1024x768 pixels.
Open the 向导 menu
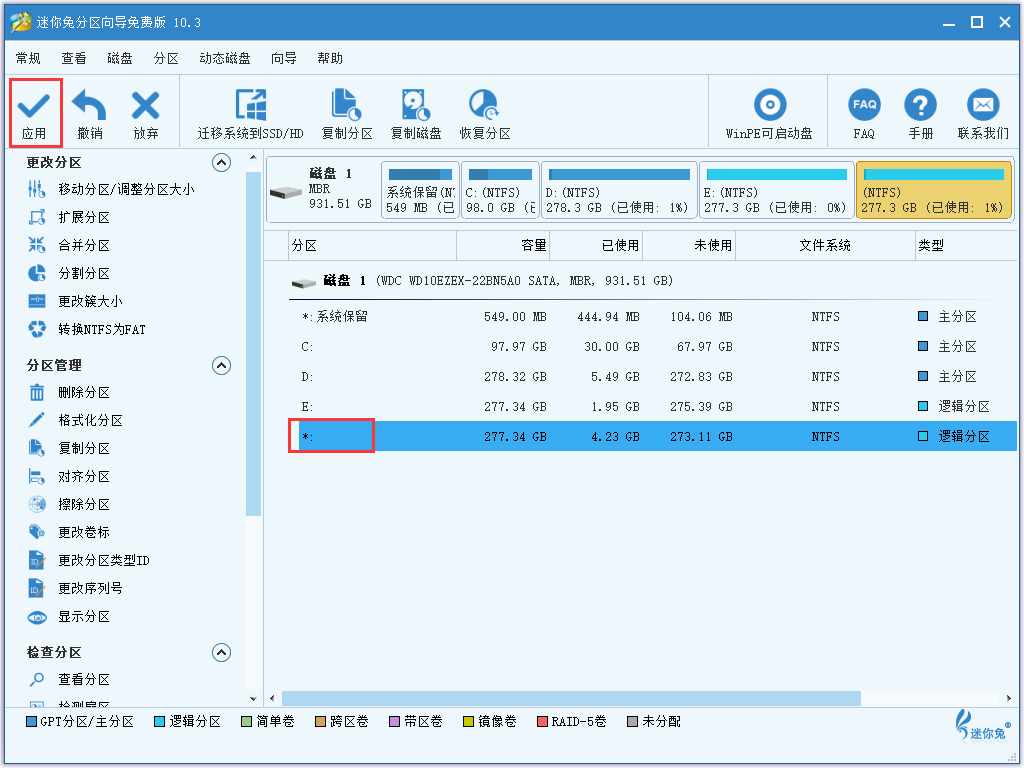[283, 59]
